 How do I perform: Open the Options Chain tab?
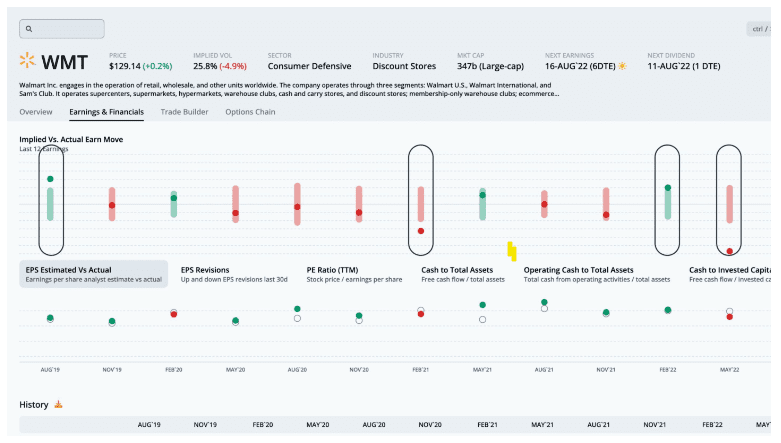coord(250,112)
